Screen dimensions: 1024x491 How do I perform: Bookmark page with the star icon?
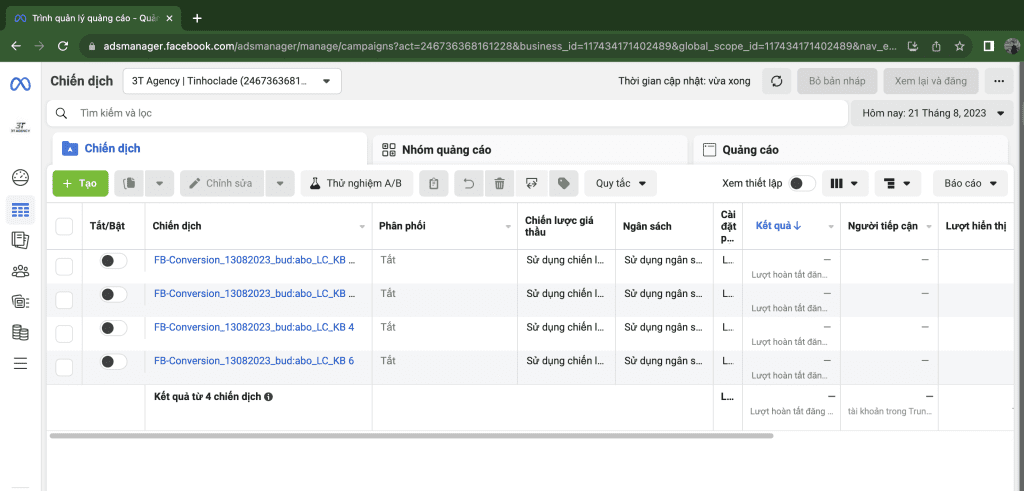tap(959, 46)
